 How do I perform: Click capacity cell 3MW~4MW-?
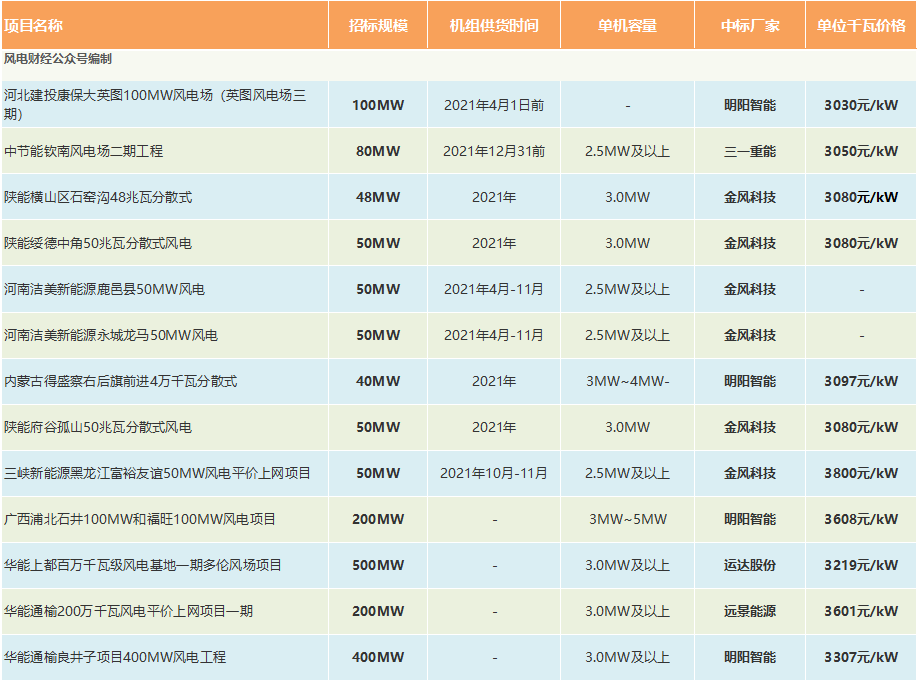tap(628, 381)
